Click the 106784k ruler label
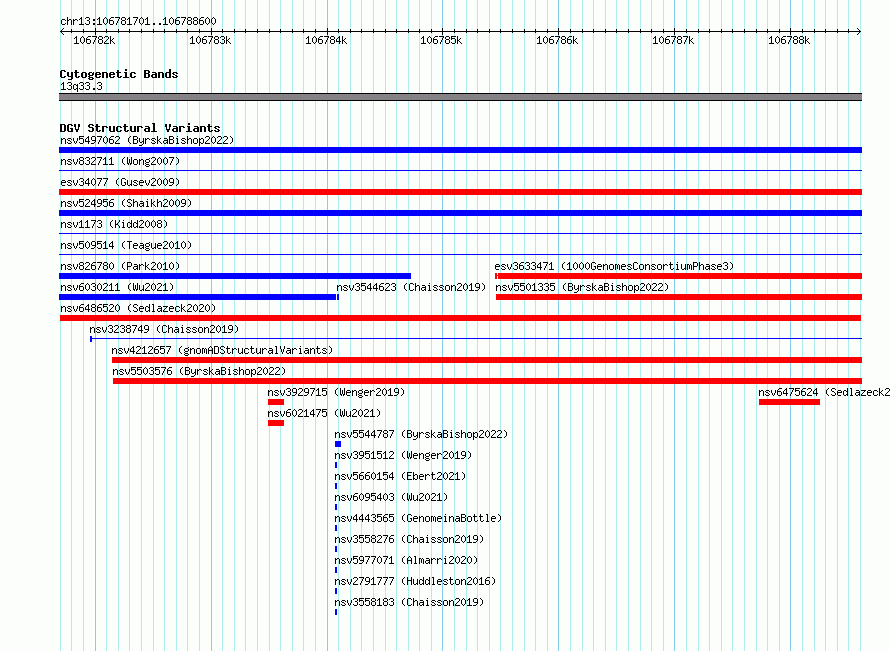 coord(326,40)
